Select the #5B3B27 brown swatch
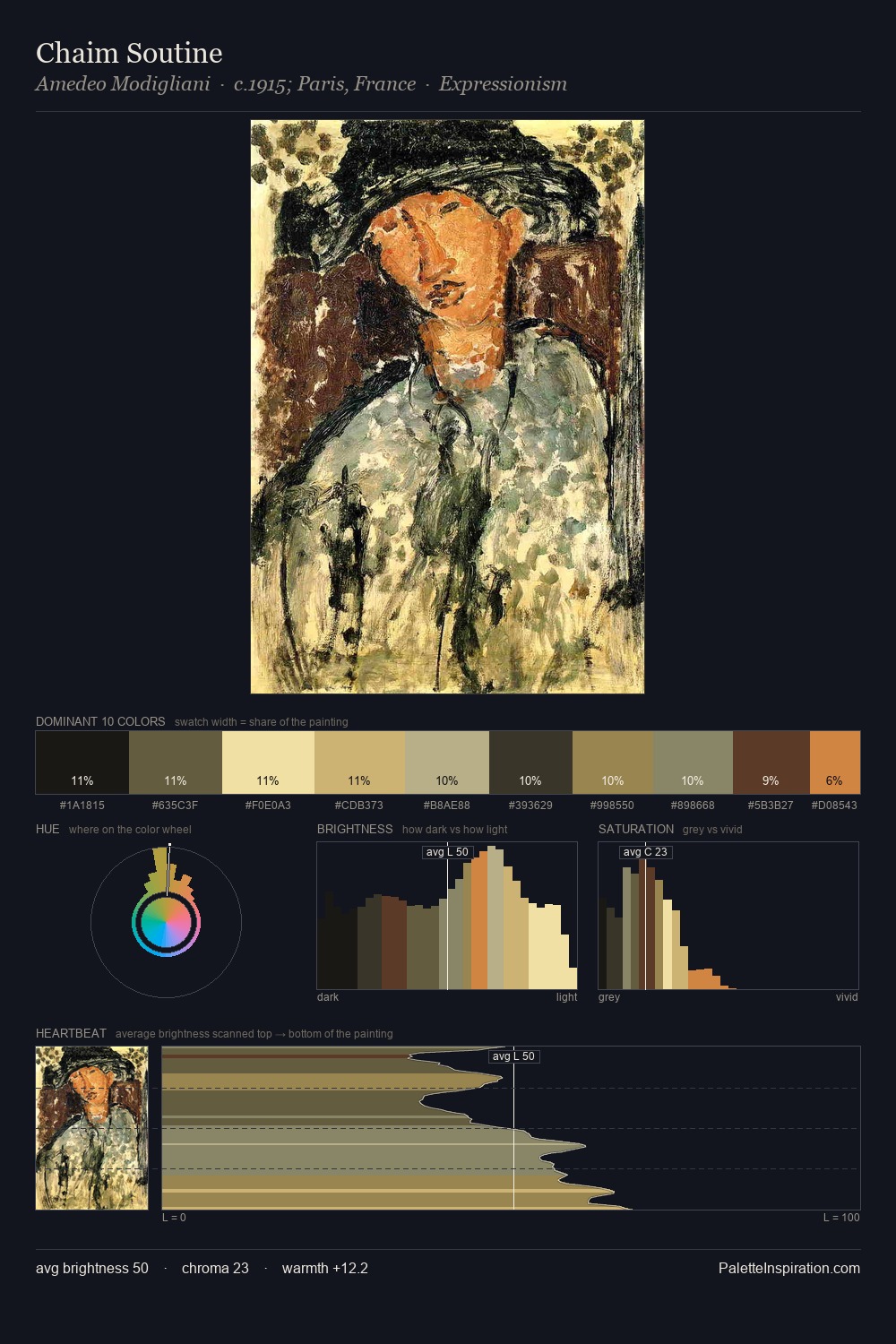Image resolution: width=896 pixels, height=1344 pixels. coord(771,762)
